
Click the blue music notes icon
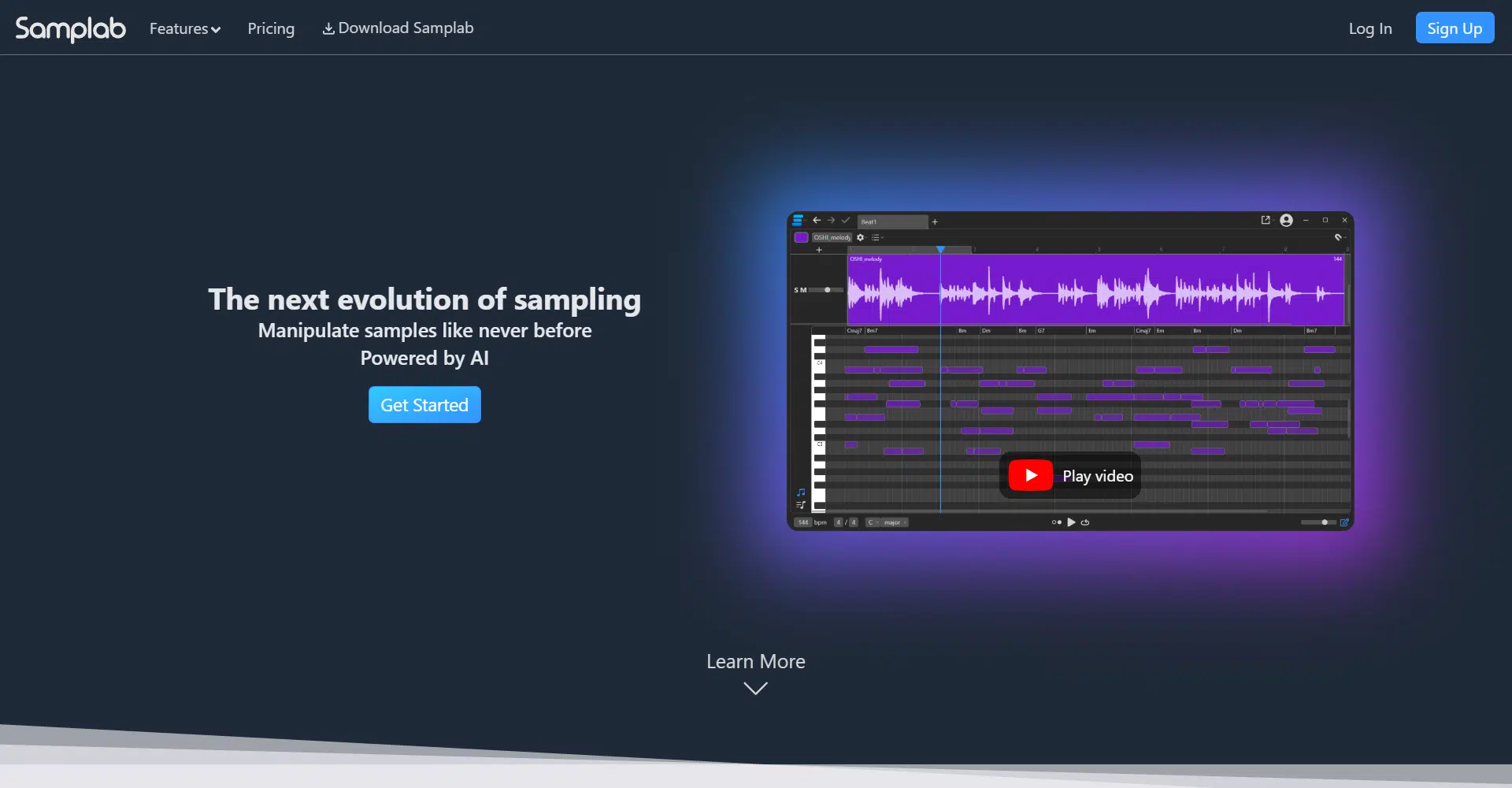801,492
